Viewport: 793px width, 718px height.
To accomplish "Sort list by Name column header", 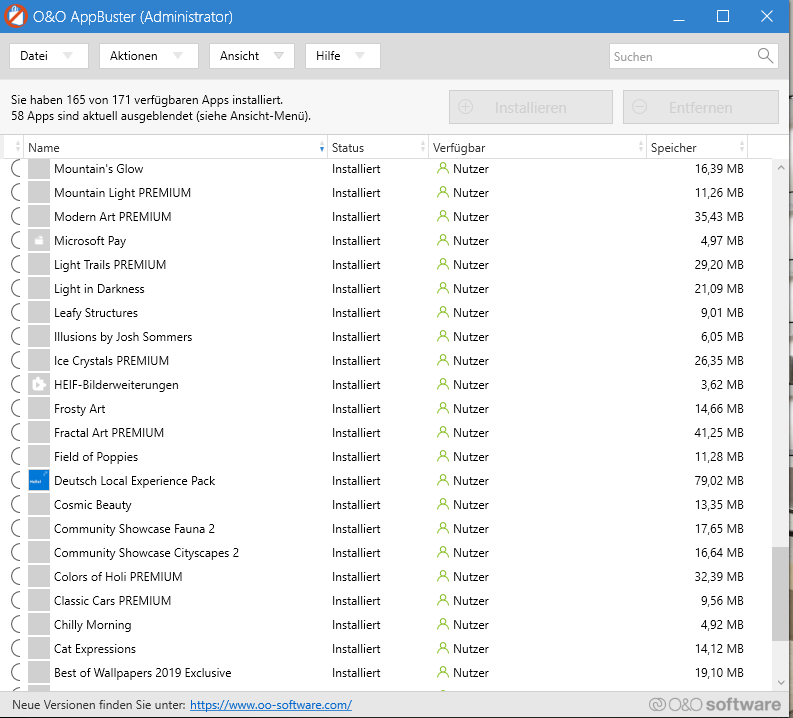I will click(175, 148).
